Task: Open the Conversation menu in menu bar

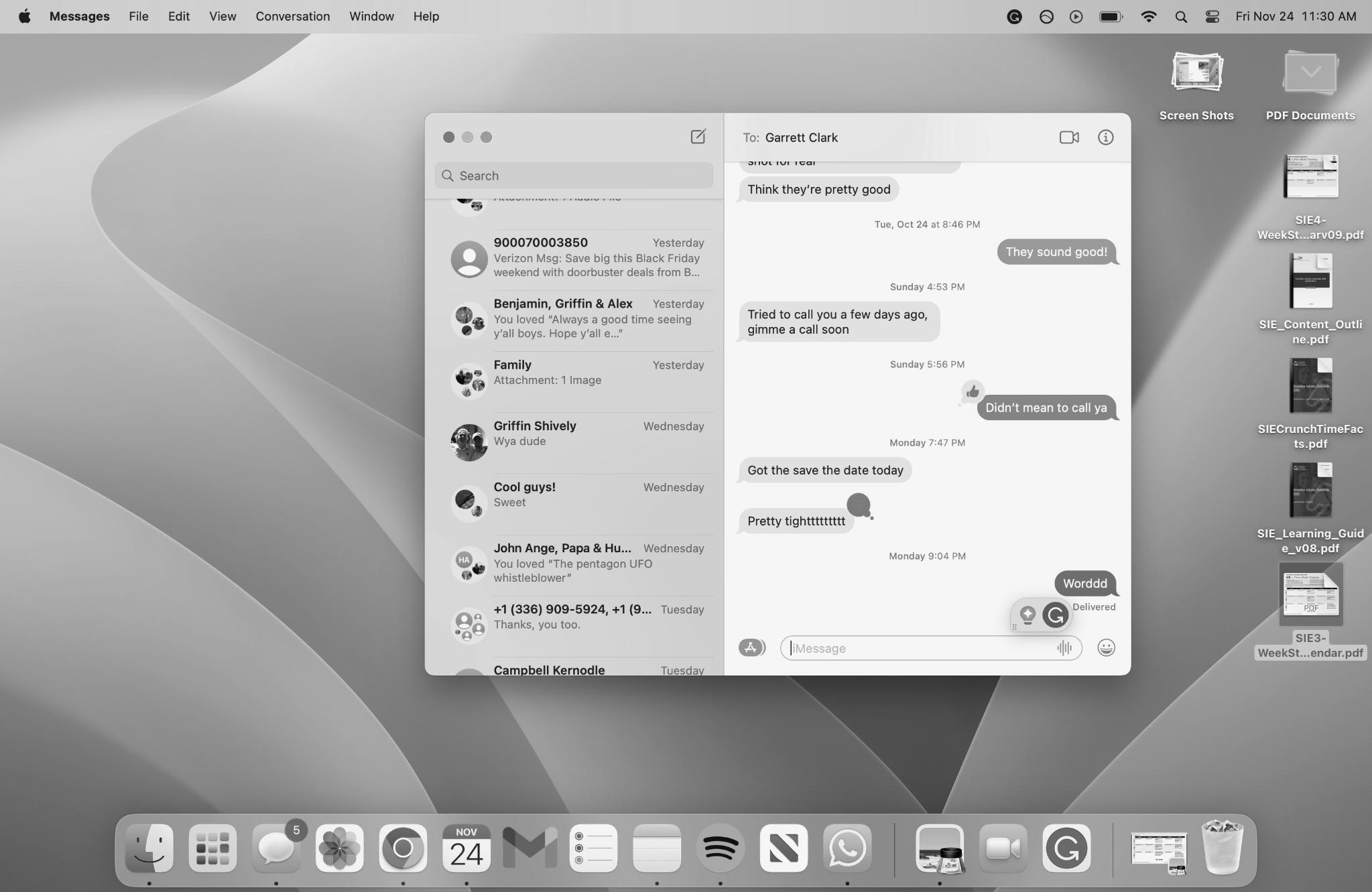Action: pos(292,16)
